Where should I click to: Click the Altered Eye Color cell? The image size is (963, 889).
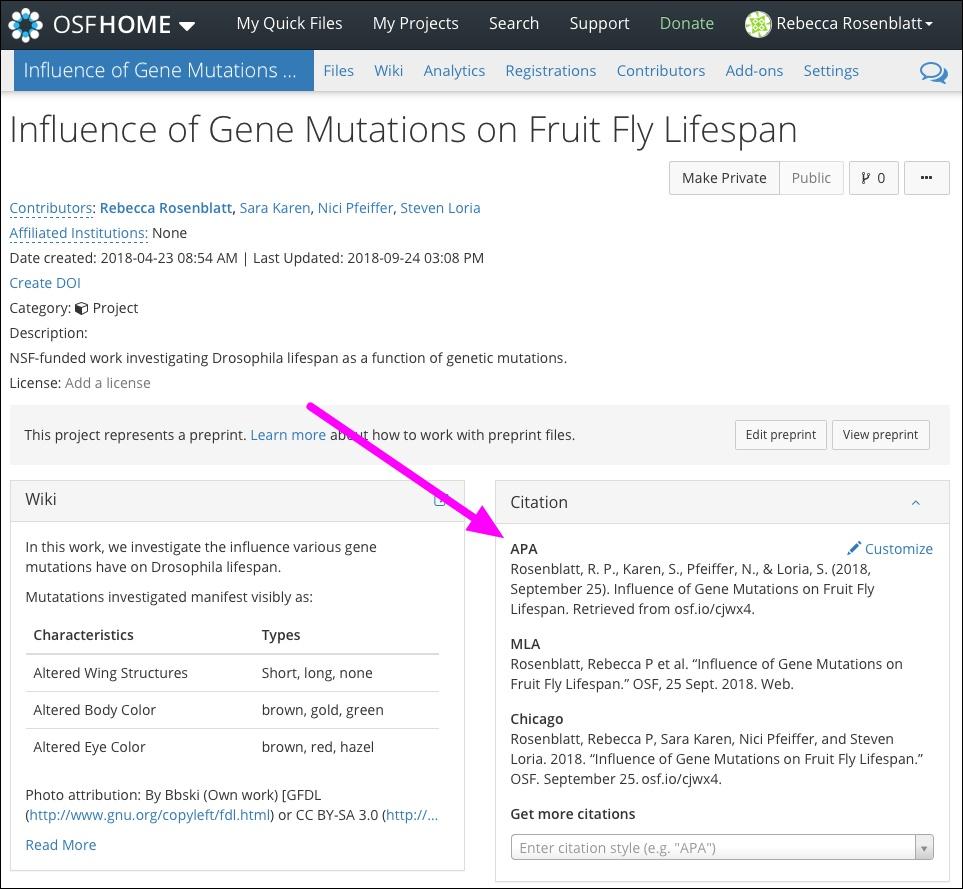(89, 747)
